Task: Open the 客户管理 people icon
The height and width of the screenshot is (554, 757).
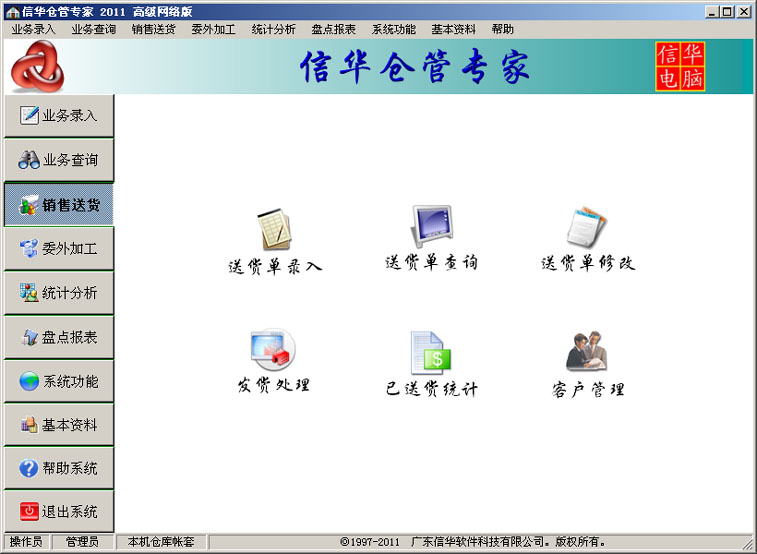Action: click(x=587, y=351)
